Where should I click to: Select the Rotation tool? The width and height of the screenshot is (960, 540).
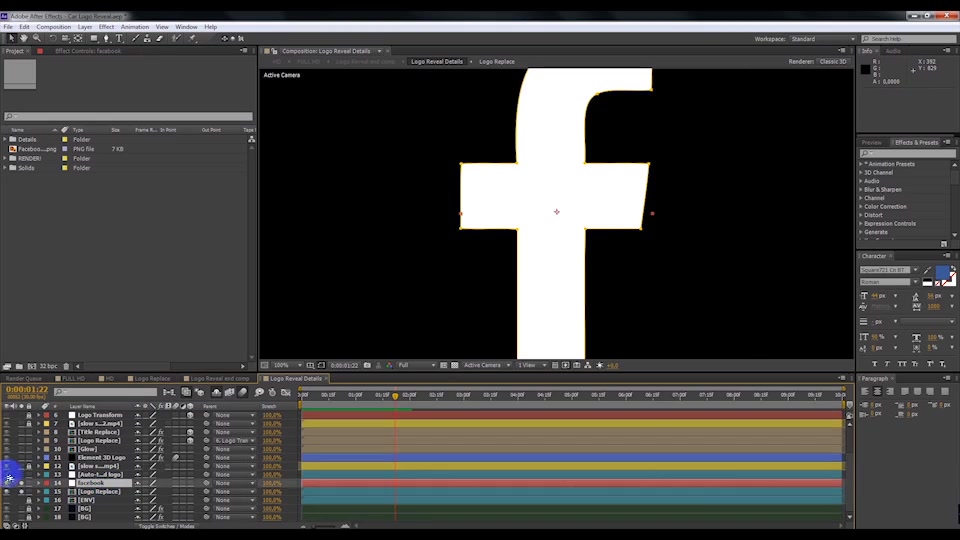pos(53,39)
